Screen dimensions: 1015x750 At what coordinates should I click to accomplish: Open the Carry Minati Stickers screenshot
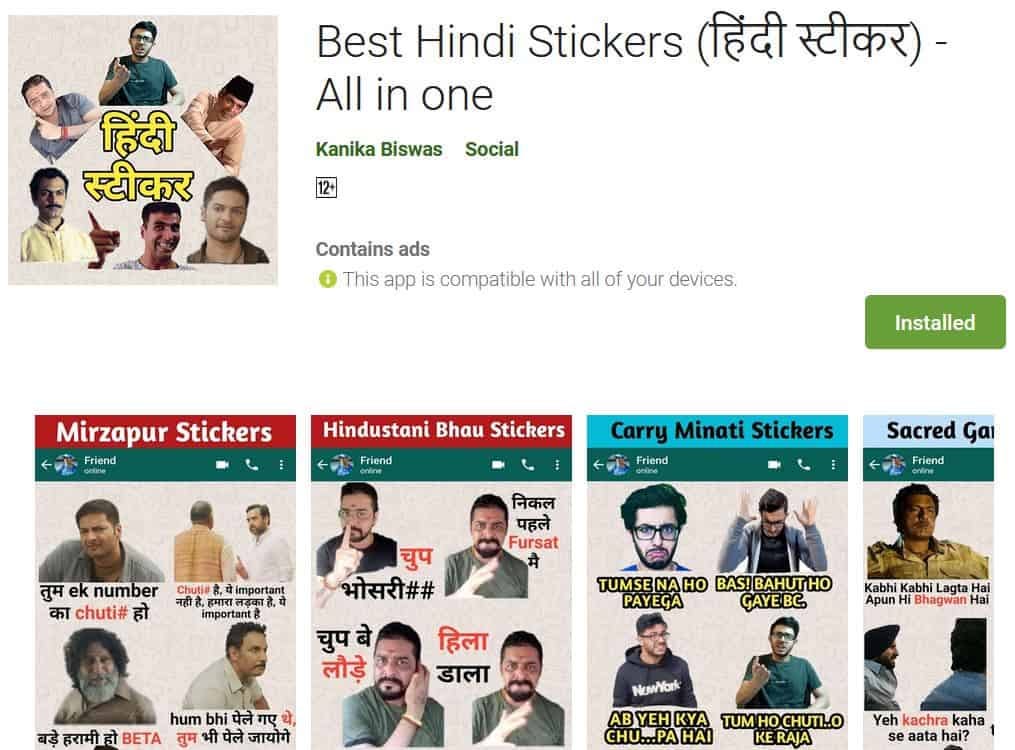click(717, 582)
